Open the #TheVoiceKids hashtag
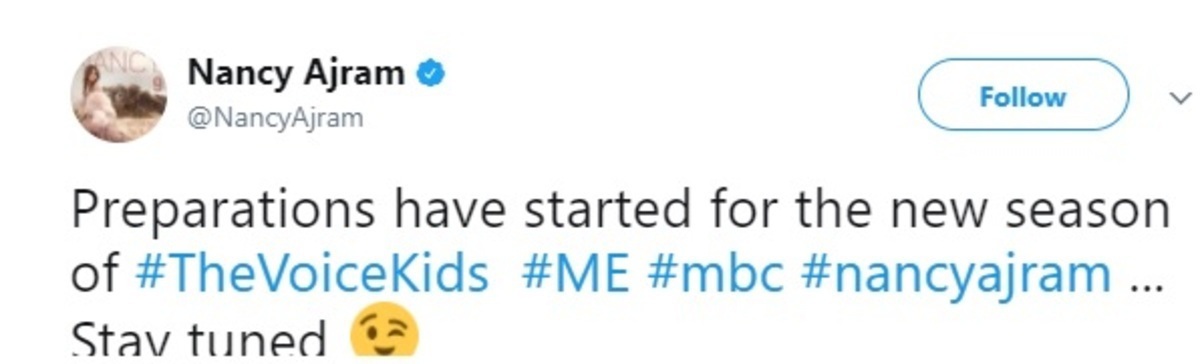Viewport: 1200px width, 364px height. pyautogui.click(x=311, y=274)
